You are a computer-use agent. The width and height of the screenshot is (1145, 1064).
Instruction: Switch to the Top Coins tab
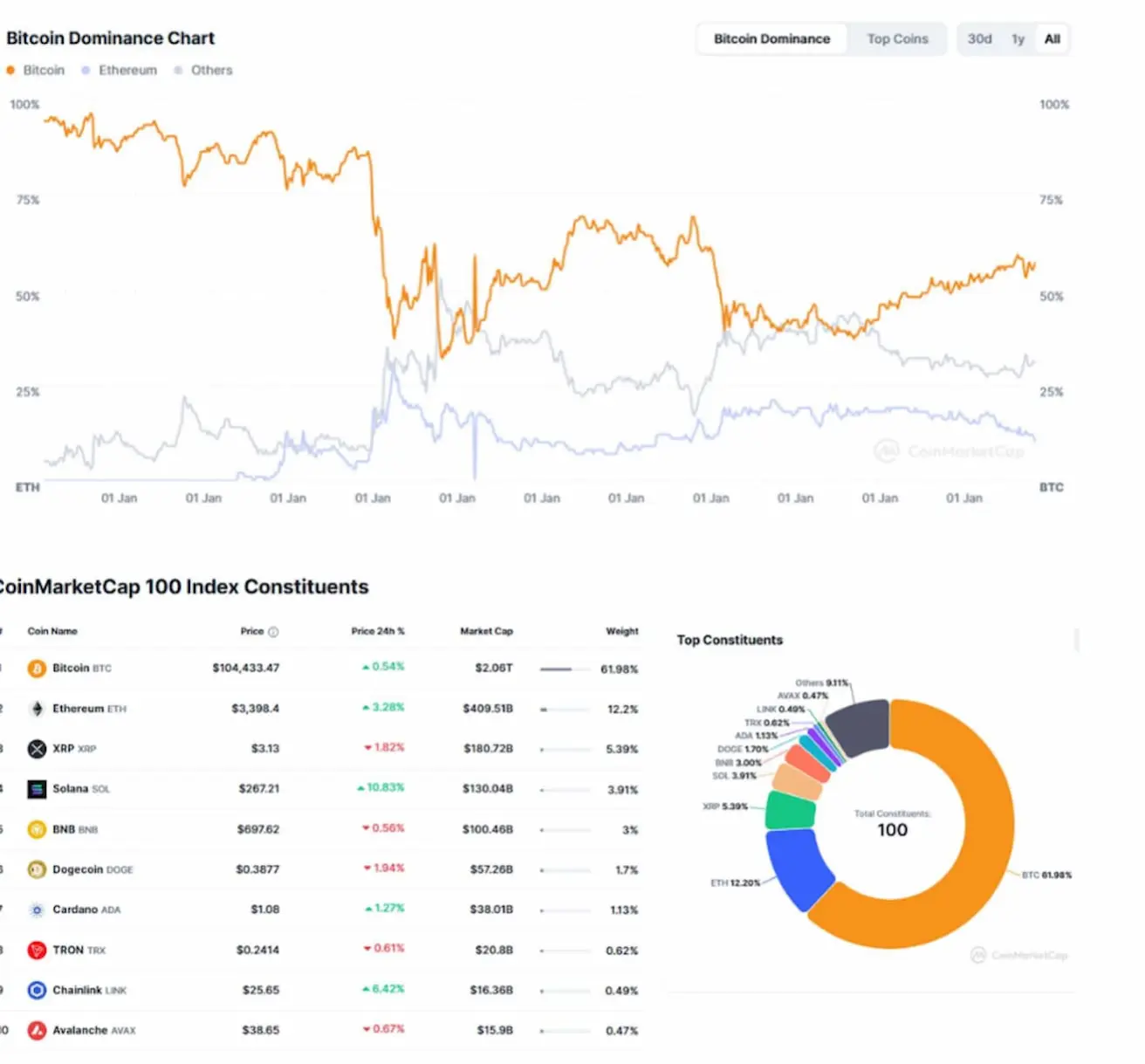[x=897, y=39]
